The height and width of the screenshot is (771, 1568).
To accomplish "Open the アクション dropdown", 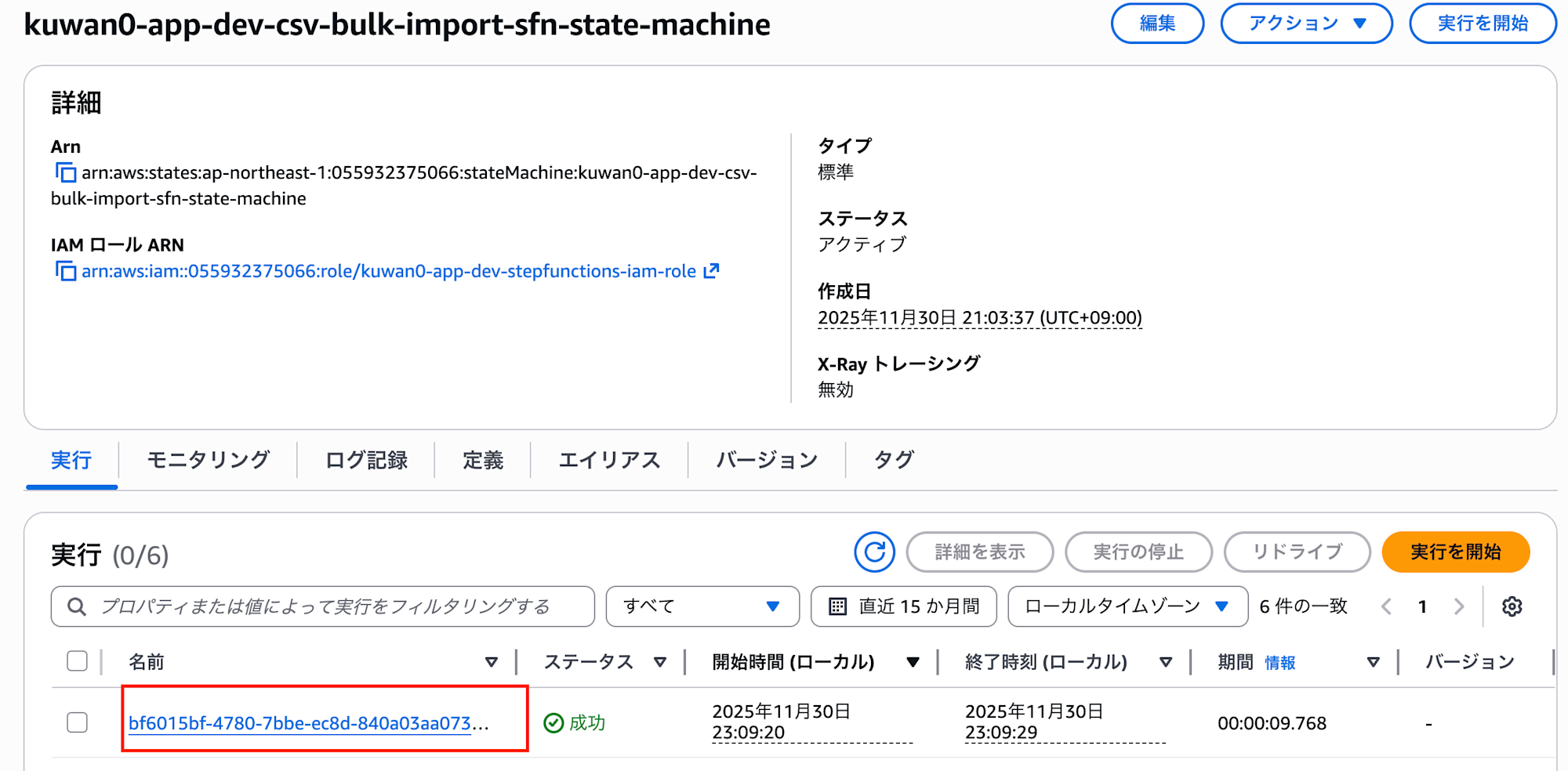I will click(1306, 24).
